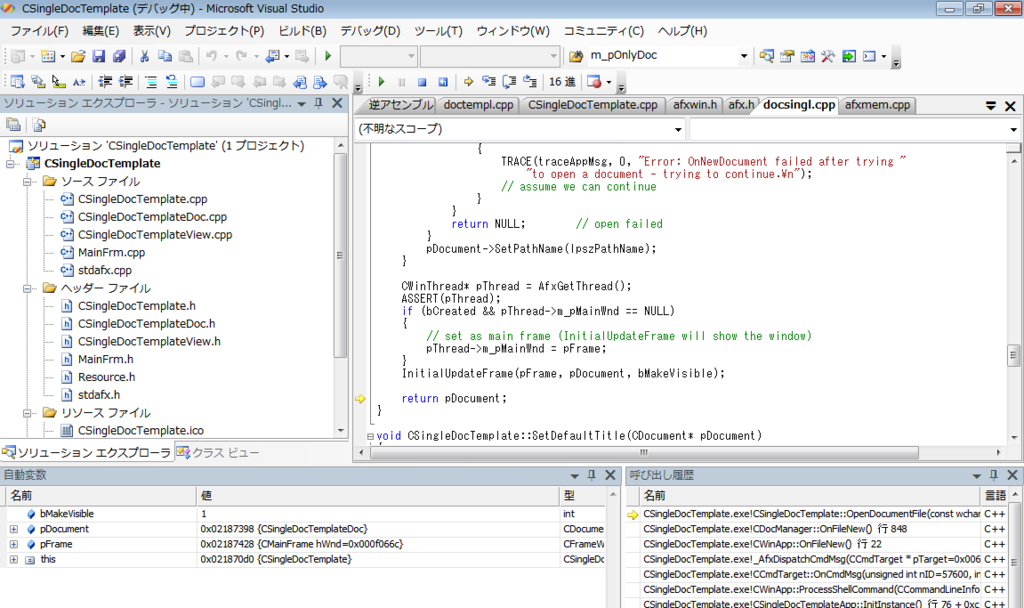Switch to the doctempl.cpp tab

click(x=478, y=105)
